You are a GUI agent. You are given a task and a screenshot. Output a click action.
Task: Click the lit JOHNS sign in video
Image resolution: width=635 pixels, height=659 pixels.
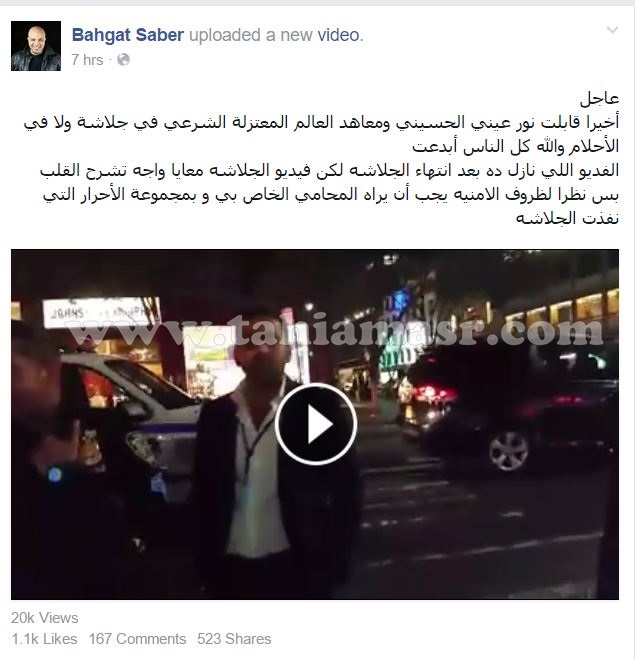click(x=101, y=312)
